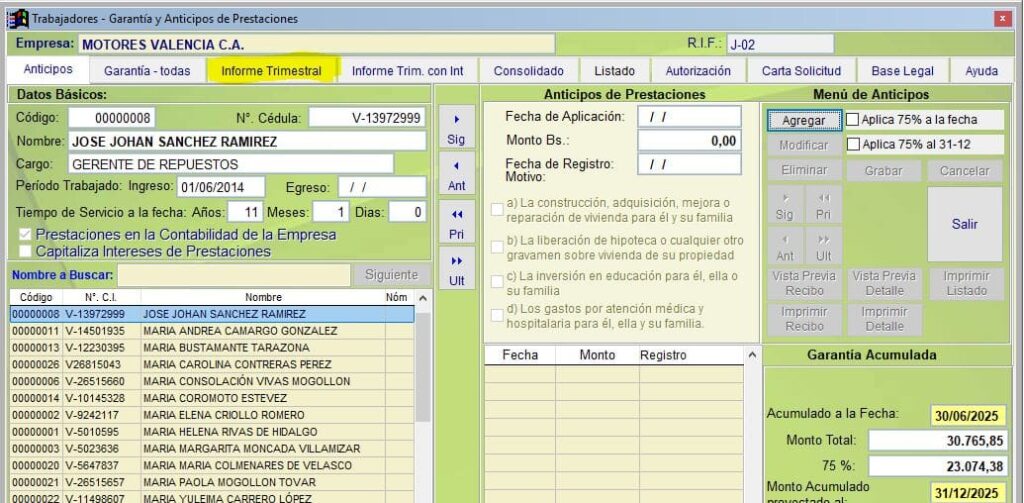The width and height of the screenshot is (1024, 503).
Task: Toggle Aplica 75% al 31-12 checkbox
Action: tap(853, 144)
